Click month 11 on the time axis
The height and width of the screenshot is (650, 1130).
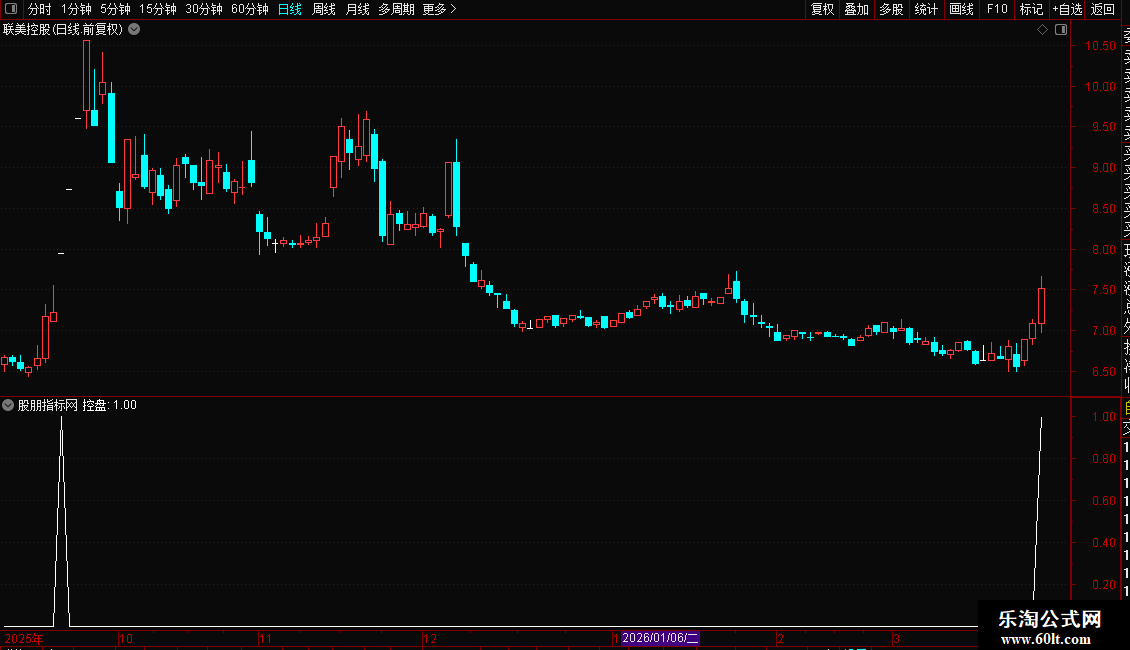tap(265, 638)
